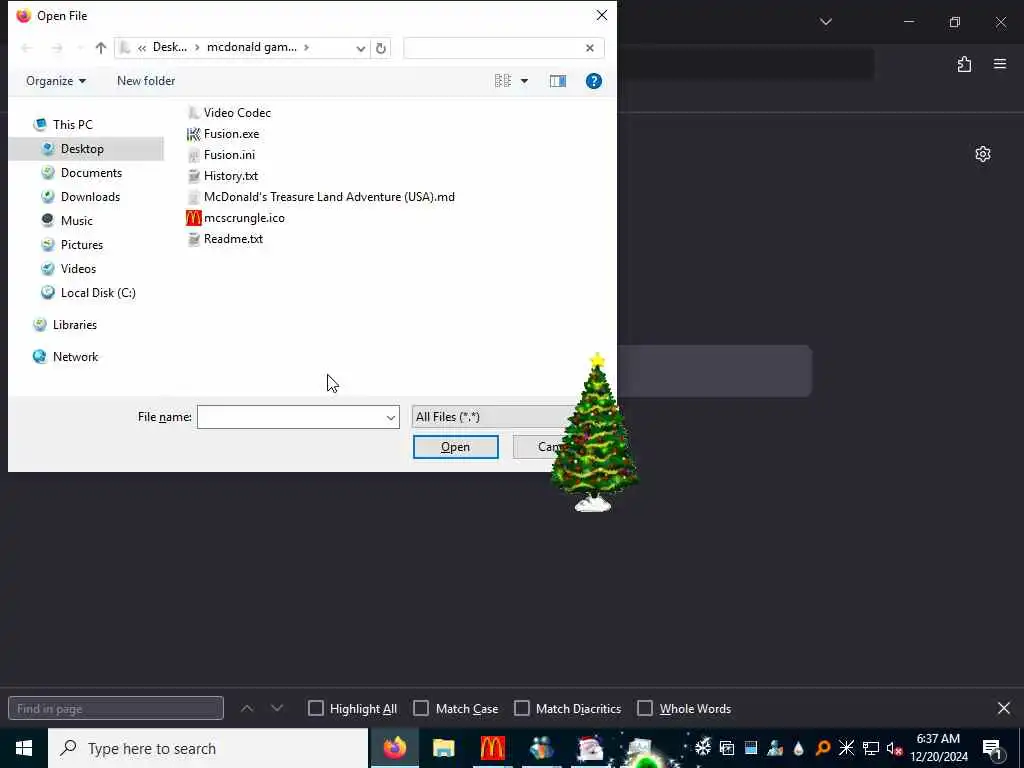Enable Match Case checkbox
Viewport: 1024px width, 768px height.
[x=421, y=708]
